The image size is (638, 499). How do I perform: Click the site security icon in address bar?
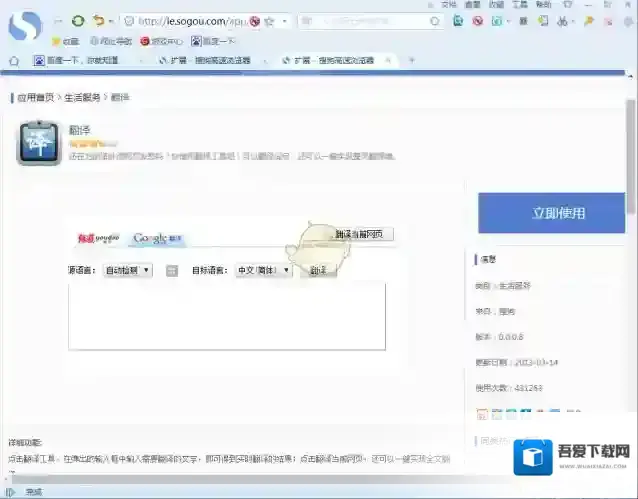(x=129, y=21)
